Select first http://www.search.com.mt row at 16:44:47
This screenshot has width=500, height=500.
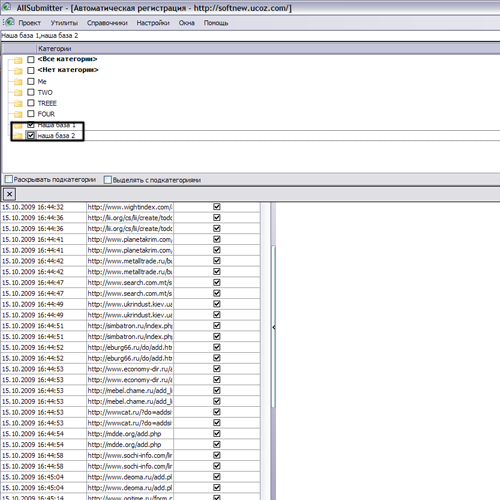pos(130,283)
